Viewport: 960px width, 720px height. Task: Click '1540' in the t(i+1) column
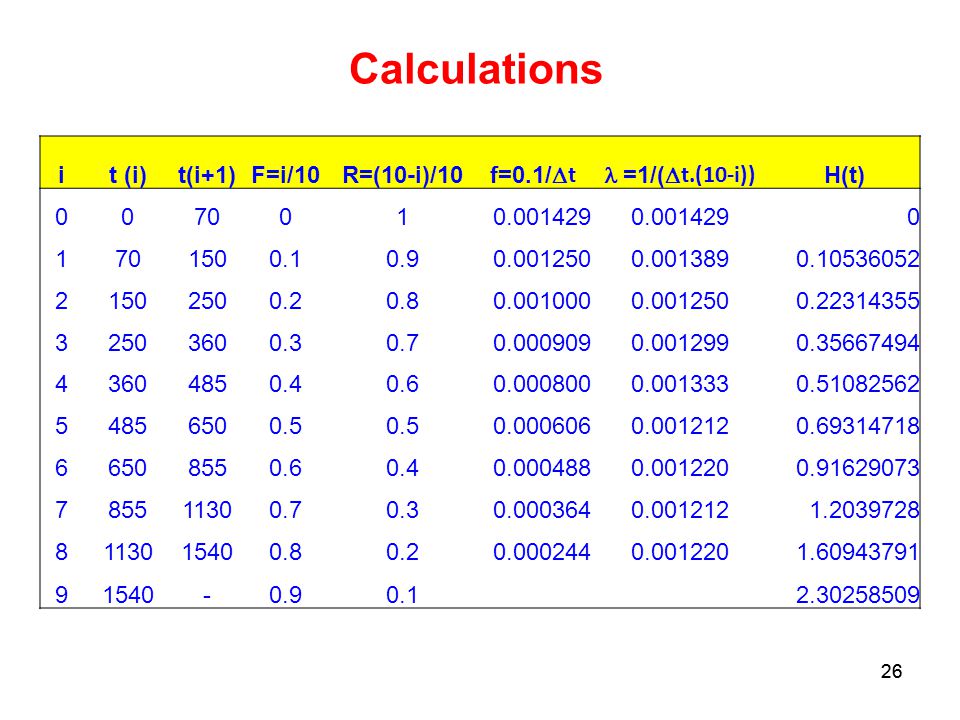coord(207,552)
